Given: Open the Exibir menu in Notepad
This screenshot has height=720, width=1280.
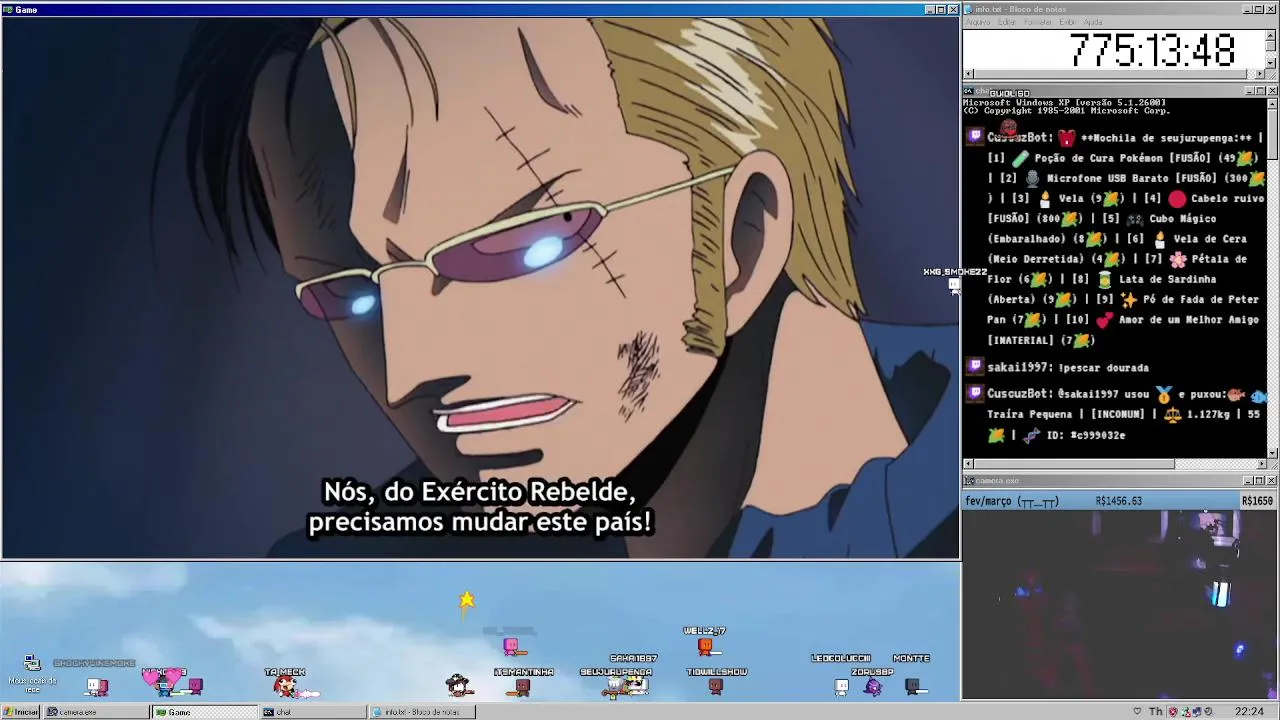Looking at the screenshot, I should (1068, 22).
